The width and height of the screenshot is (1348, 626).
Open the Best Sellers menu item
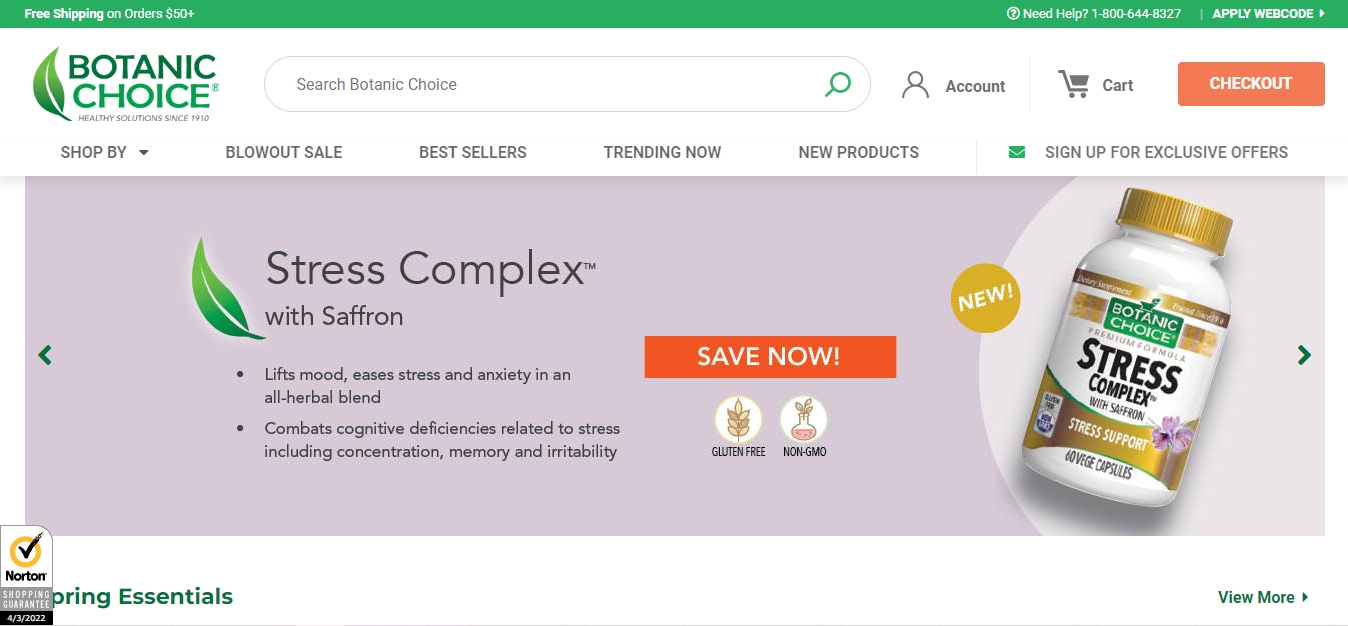[x=473, y=152]
